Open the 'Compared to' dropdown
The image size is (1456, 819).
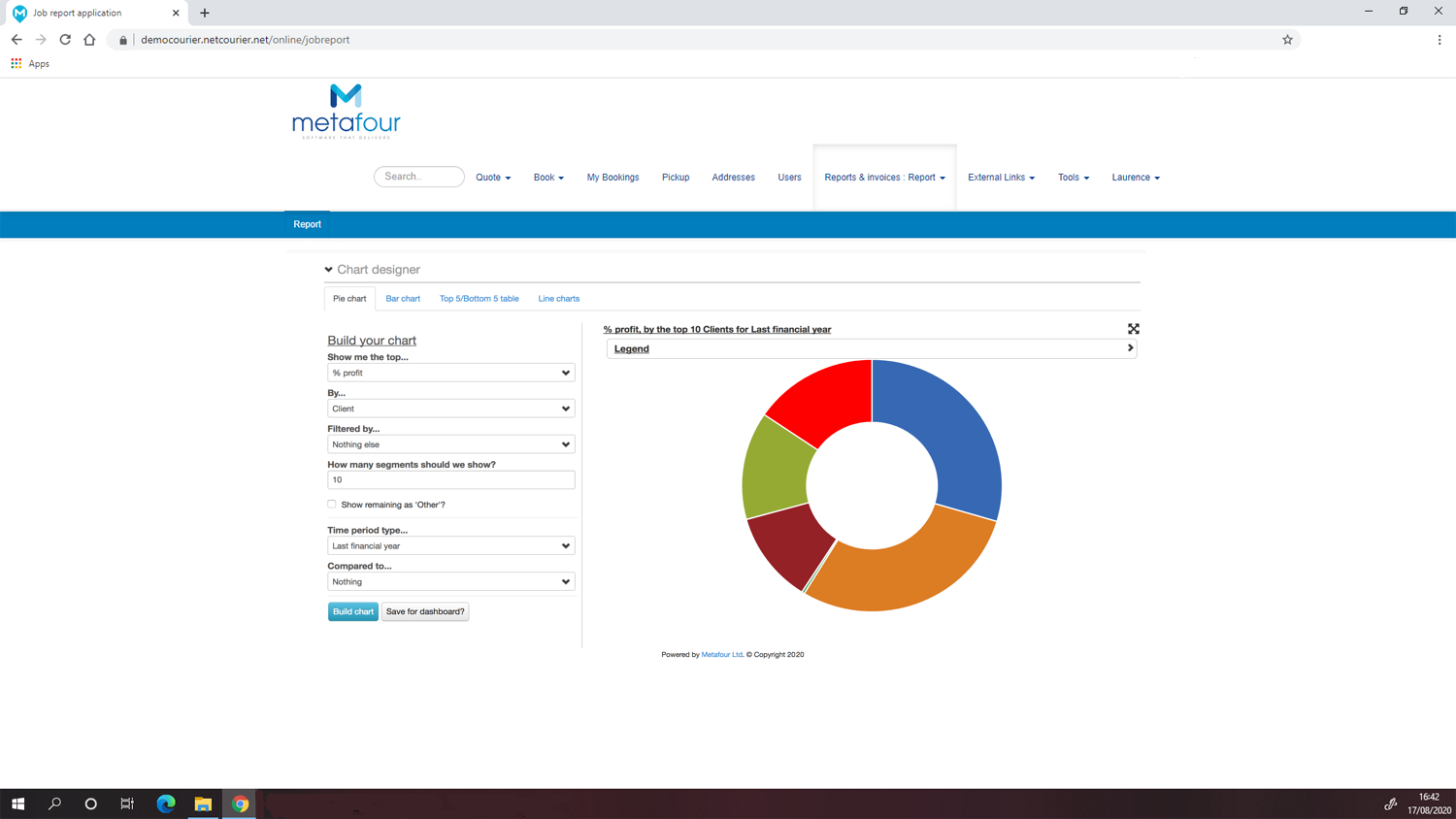point(451,582)
